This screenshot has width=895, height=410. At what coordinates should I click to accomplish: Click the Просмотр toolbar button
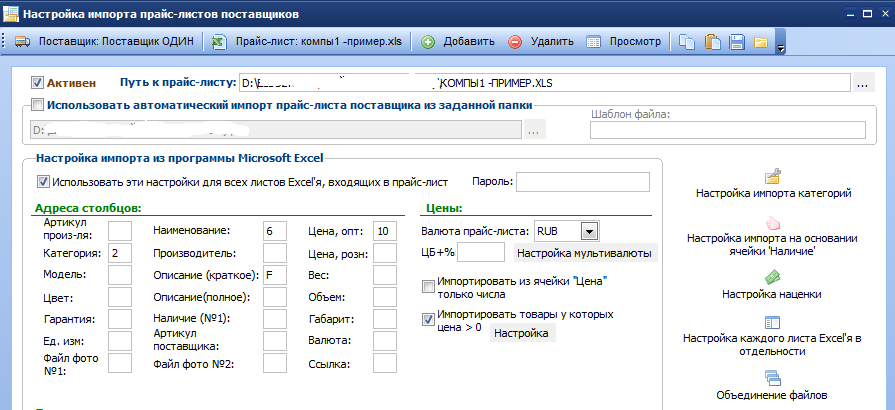(x=624, y=42)
